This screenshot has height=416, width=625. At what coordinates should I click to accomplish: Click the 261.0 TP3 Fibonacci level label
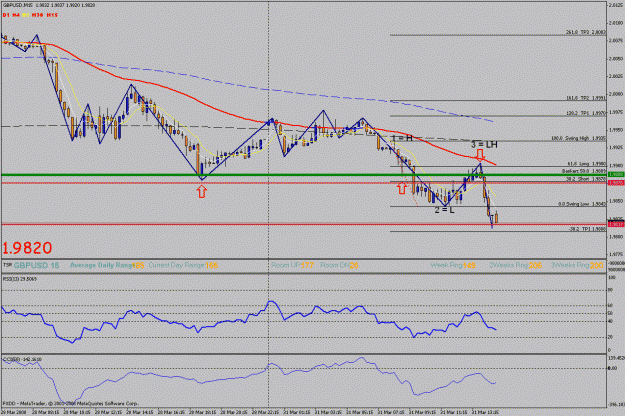pos(586,32)
